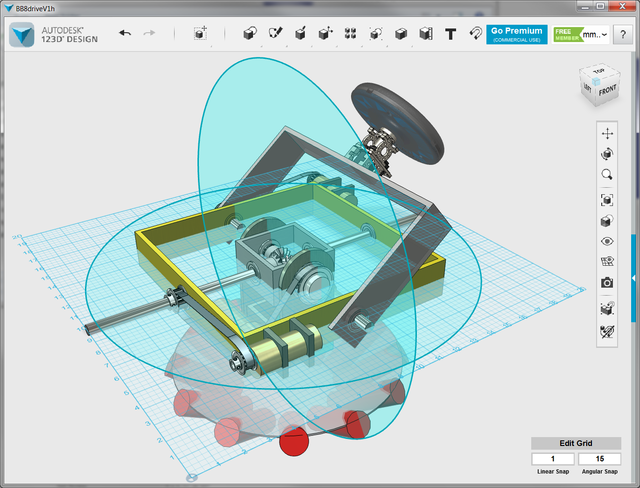Image resolution: width=640 pixels, height=488 pixels.
Task: Open the Transform tool
Action: tap(200, 33)
